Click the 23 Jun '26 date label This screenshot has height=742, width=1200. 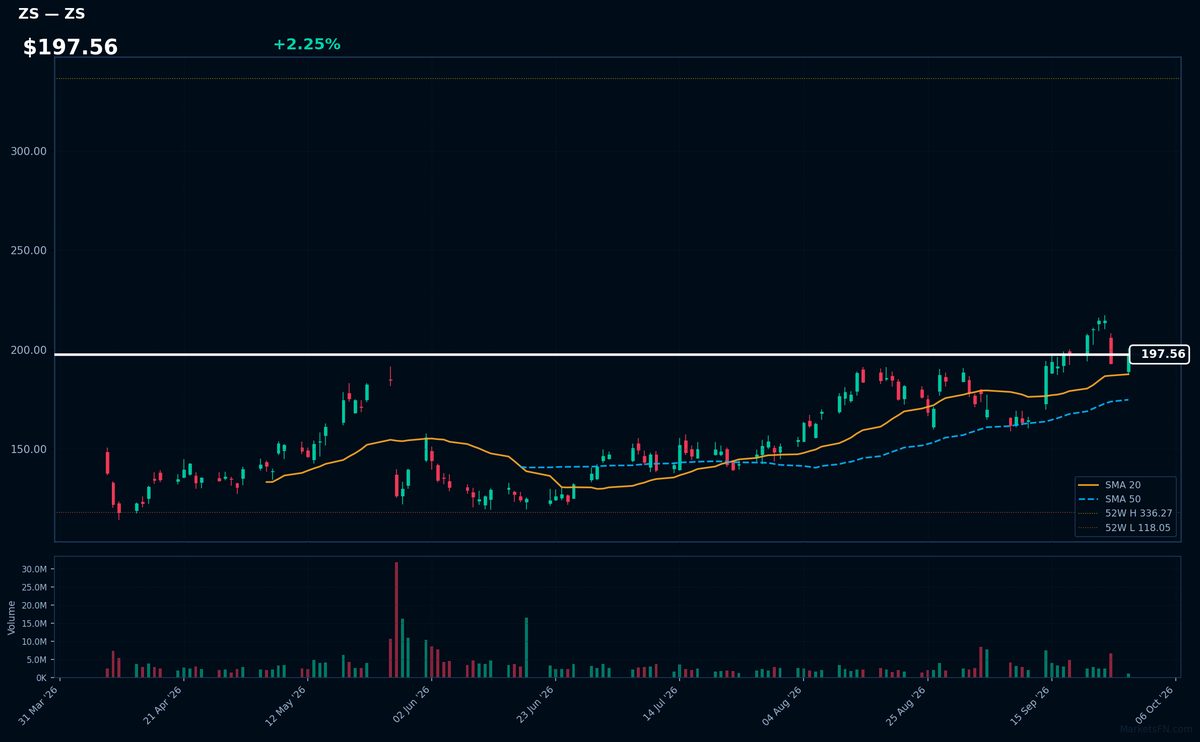(x=535, y=705)
